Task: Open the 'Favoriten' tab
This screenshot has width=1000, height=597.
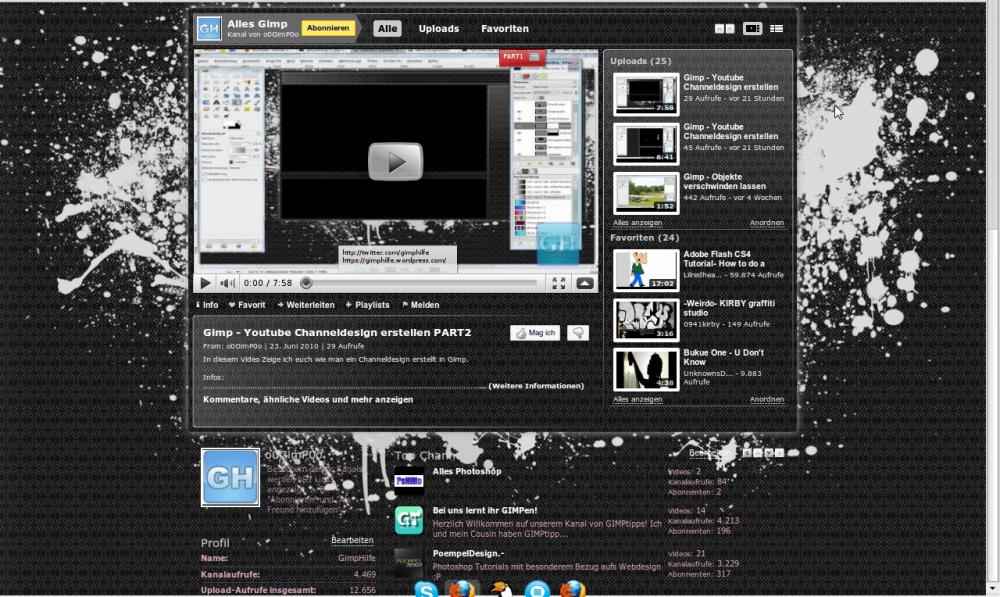Action: click(x=504, y=28)
